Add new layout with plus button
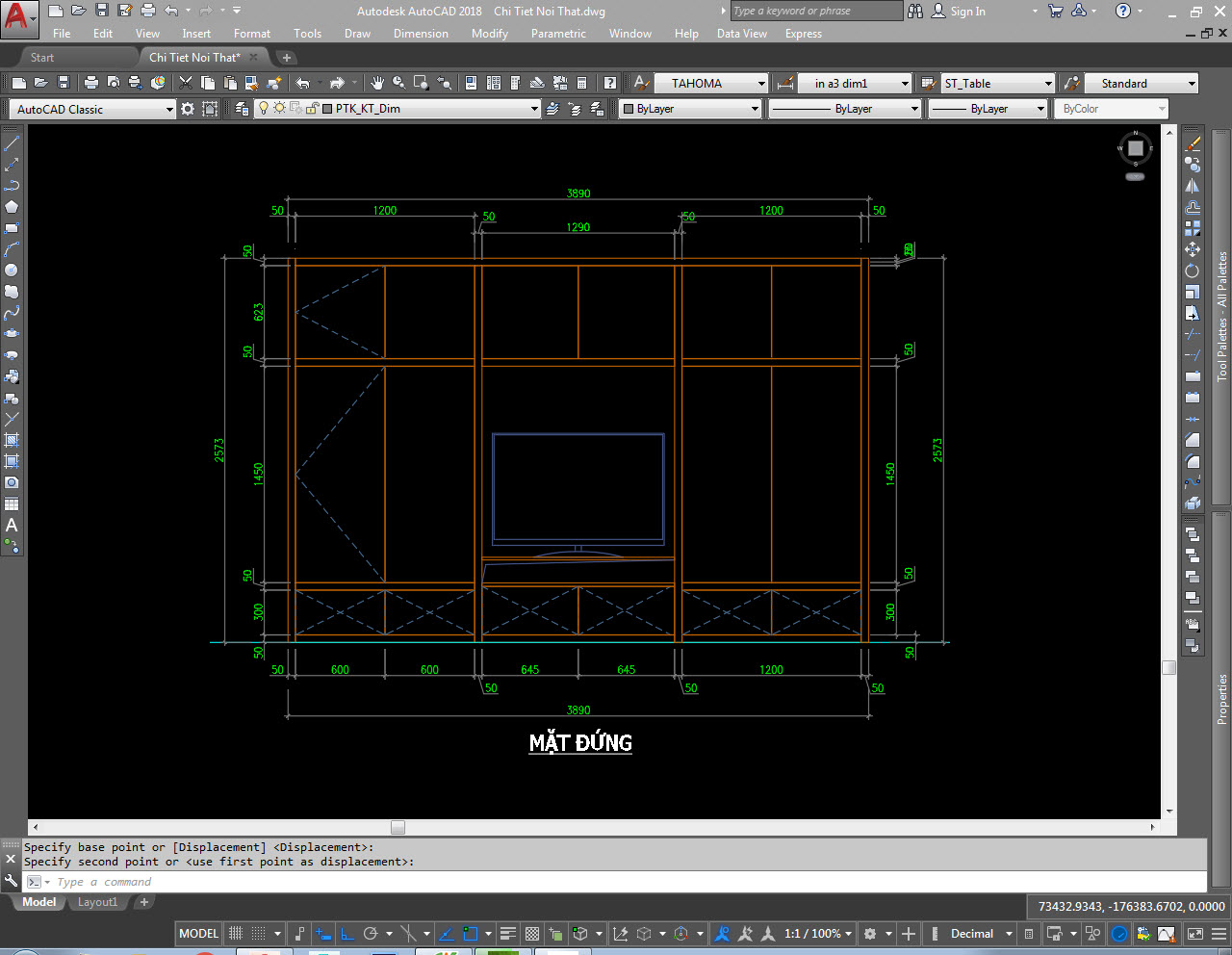Screen dimensions: 1232x955 (x=144, y=902)
